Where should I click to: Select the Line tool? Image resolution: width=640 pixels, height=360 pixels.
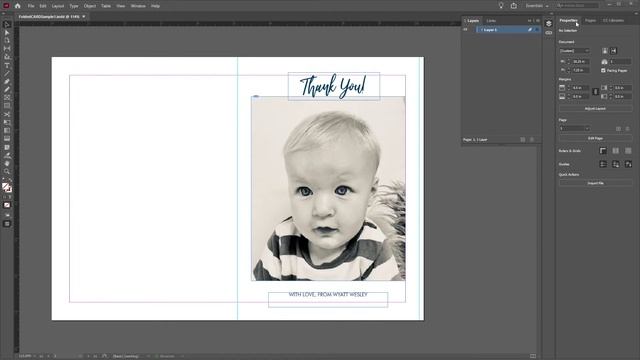coord(7,73)
